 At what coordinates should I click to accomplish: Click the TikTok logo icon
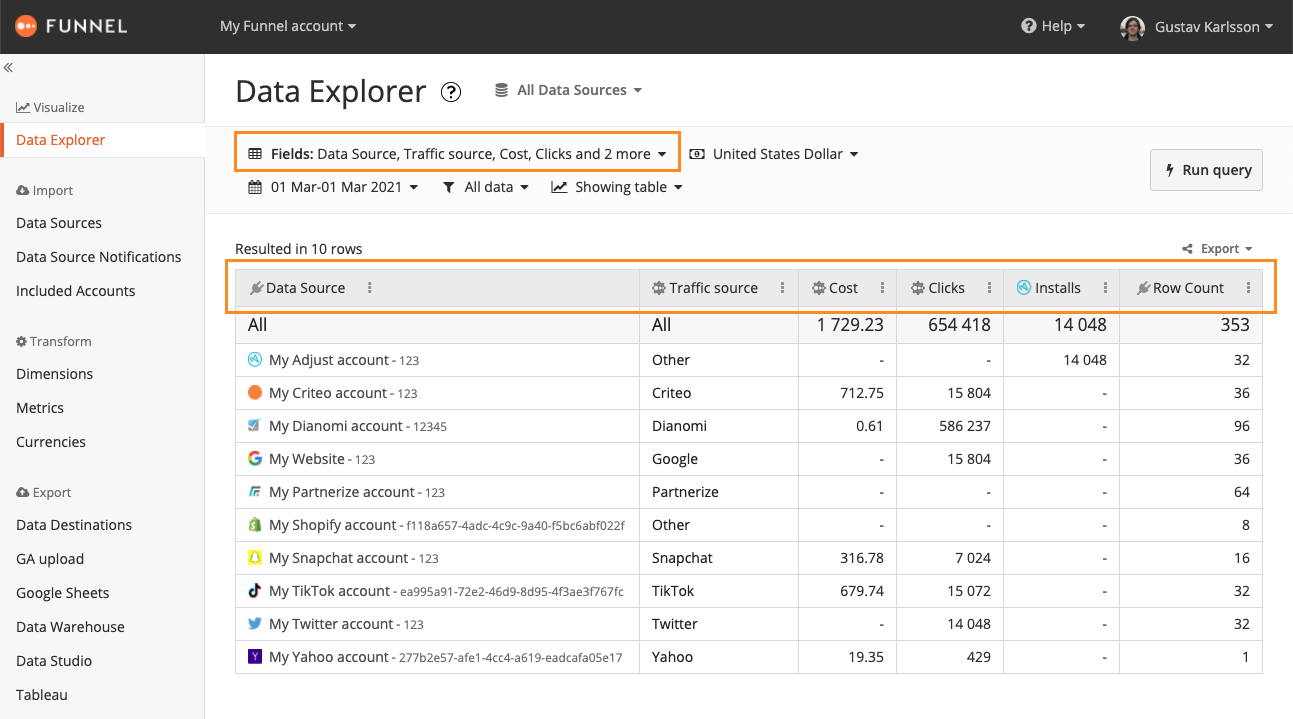(x=255, y=591)
